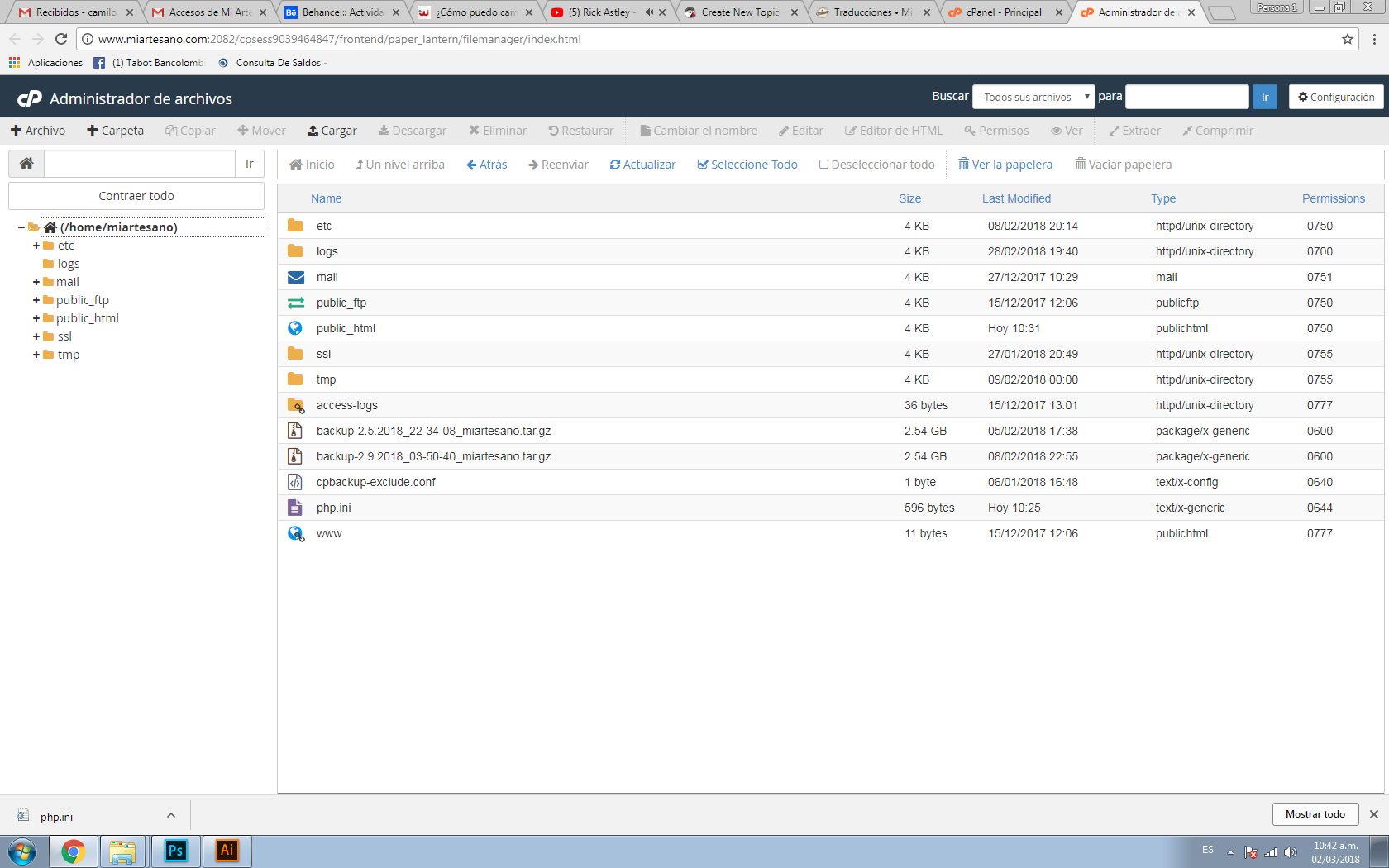Reload the page with the browser refresh icon
This screenshot has width=1389, height=868.
pyautogui.click(x=61, y=39)
